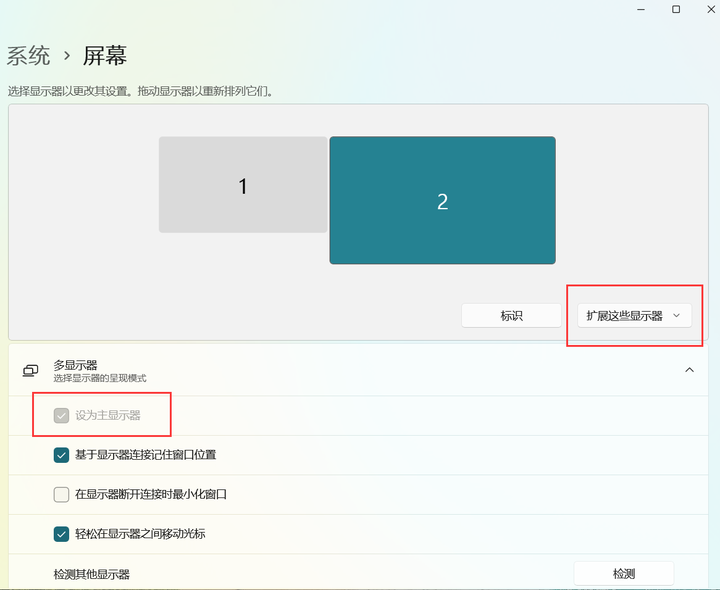
Task: Click the multi-display monitors icon
Action: click(x=31, y=371)
